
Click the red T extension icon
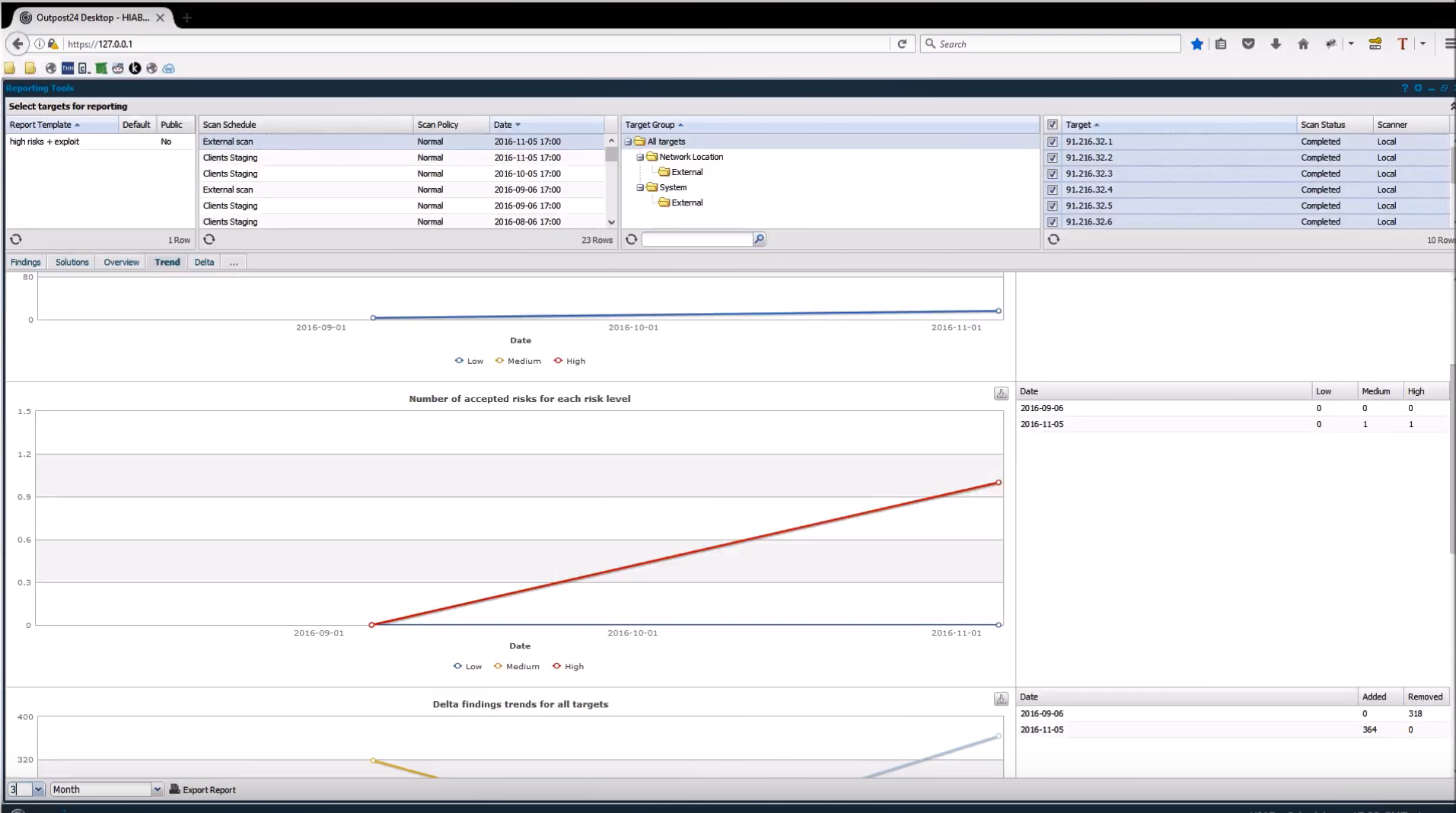(1403, 44)
